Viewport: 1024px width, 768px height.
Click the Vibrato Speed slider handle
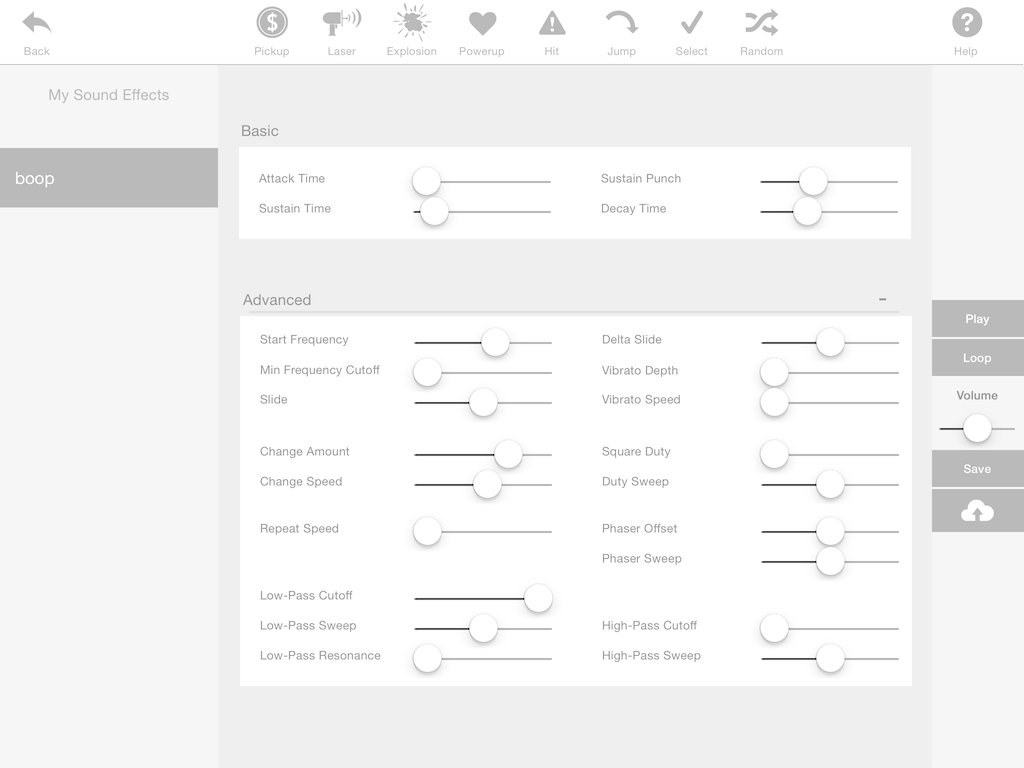click(x=775, y=402)
